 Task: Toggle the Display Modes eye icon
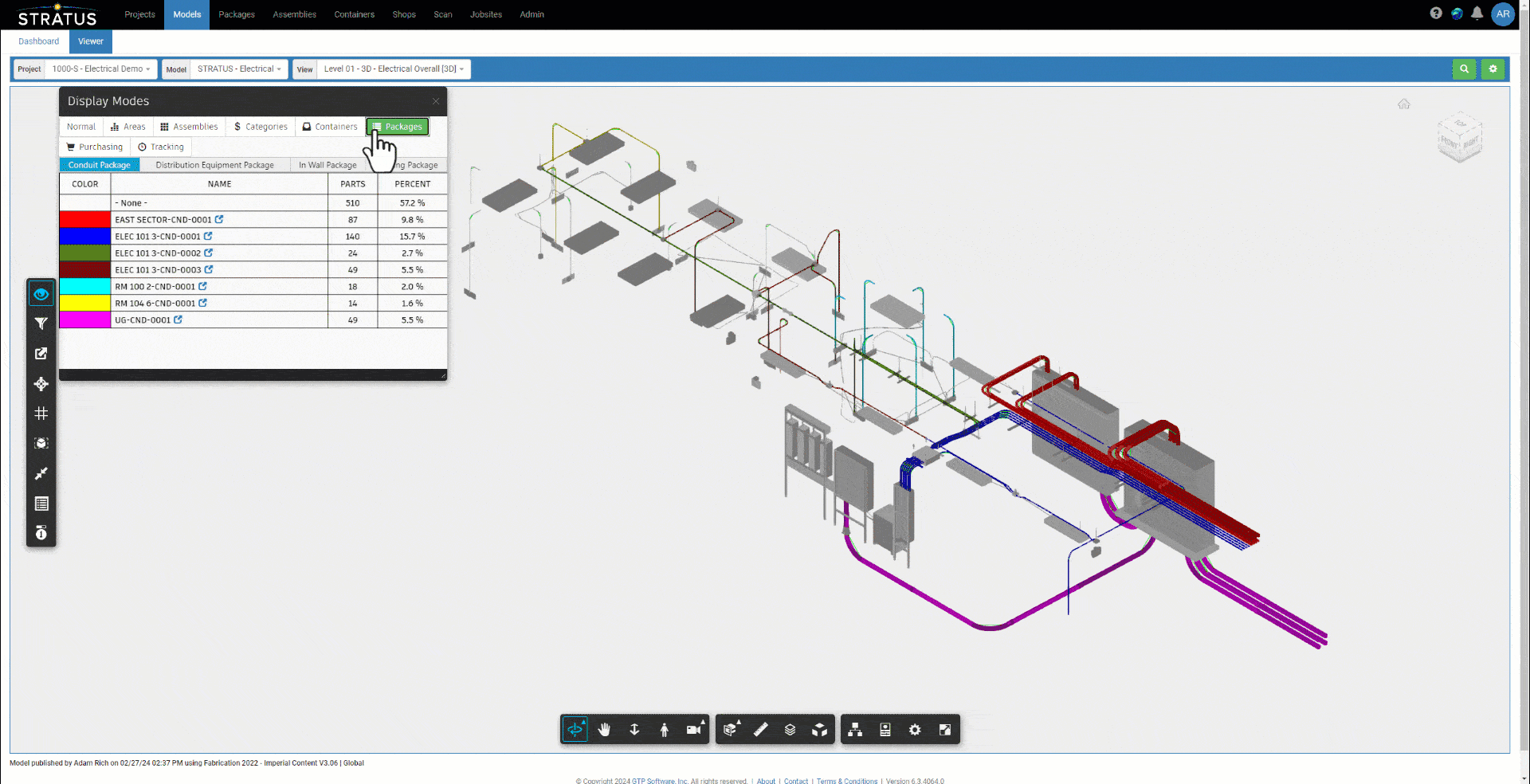41,294
